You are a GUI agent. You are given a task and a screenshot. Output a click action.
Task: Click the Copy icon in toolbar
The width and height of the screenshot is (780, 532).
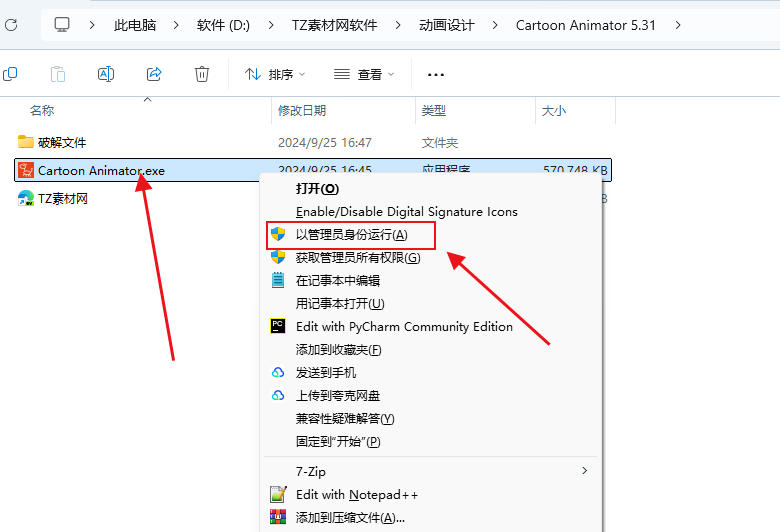[10, 74]
